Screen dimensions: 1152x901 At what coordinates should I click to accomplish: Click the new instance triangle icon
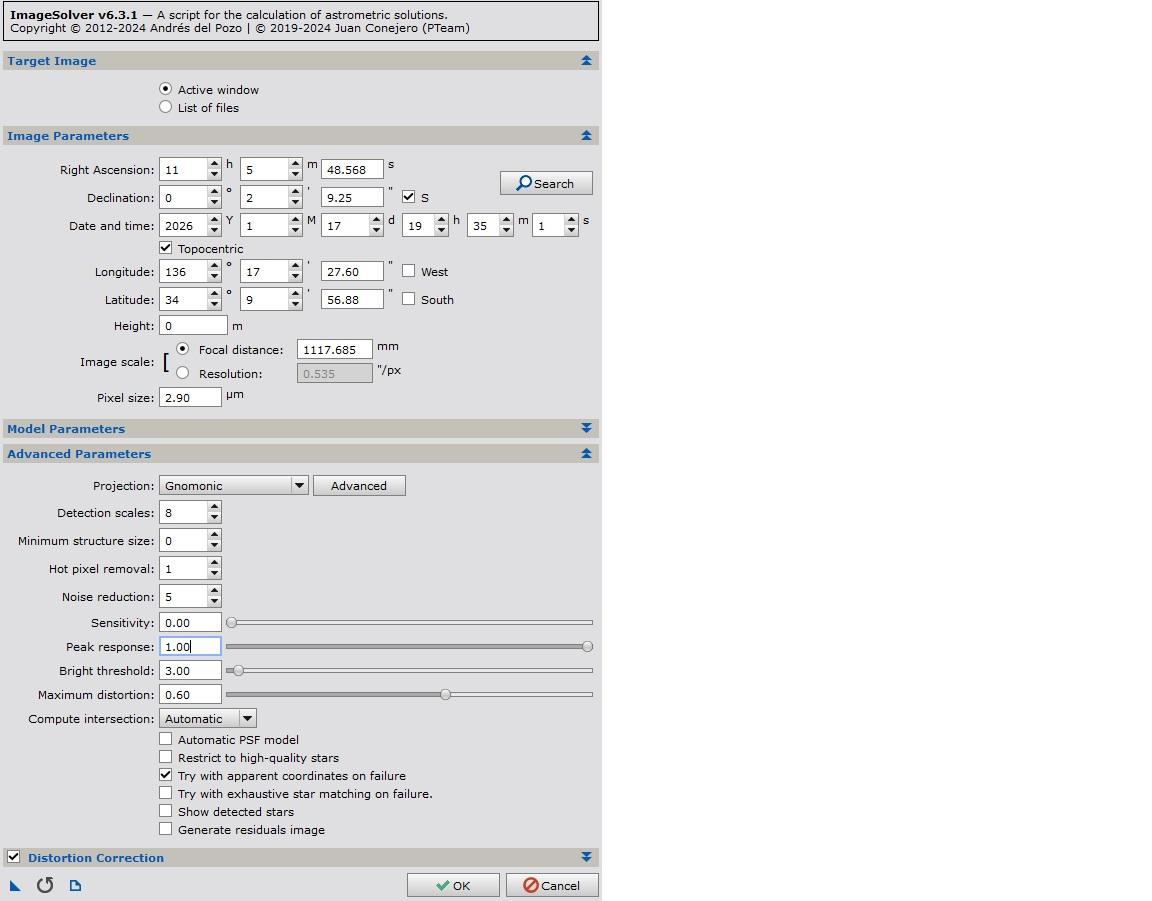coord(15,885)
